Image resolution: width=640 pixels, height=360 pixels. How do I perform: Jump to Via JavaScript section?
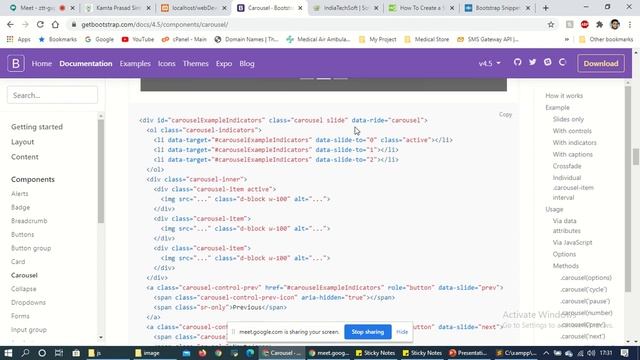point(572,242)
